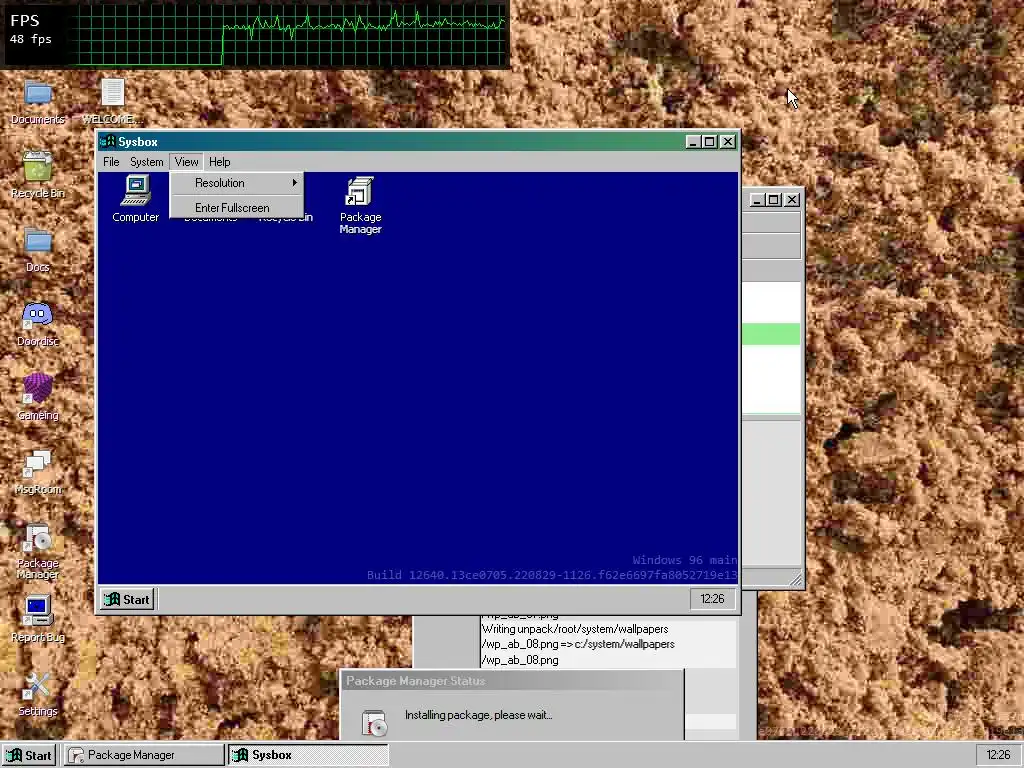This screenshot has width=1024, height=768.
Task: Launch the Gameing shortcut
Action: tap(38, 397)
